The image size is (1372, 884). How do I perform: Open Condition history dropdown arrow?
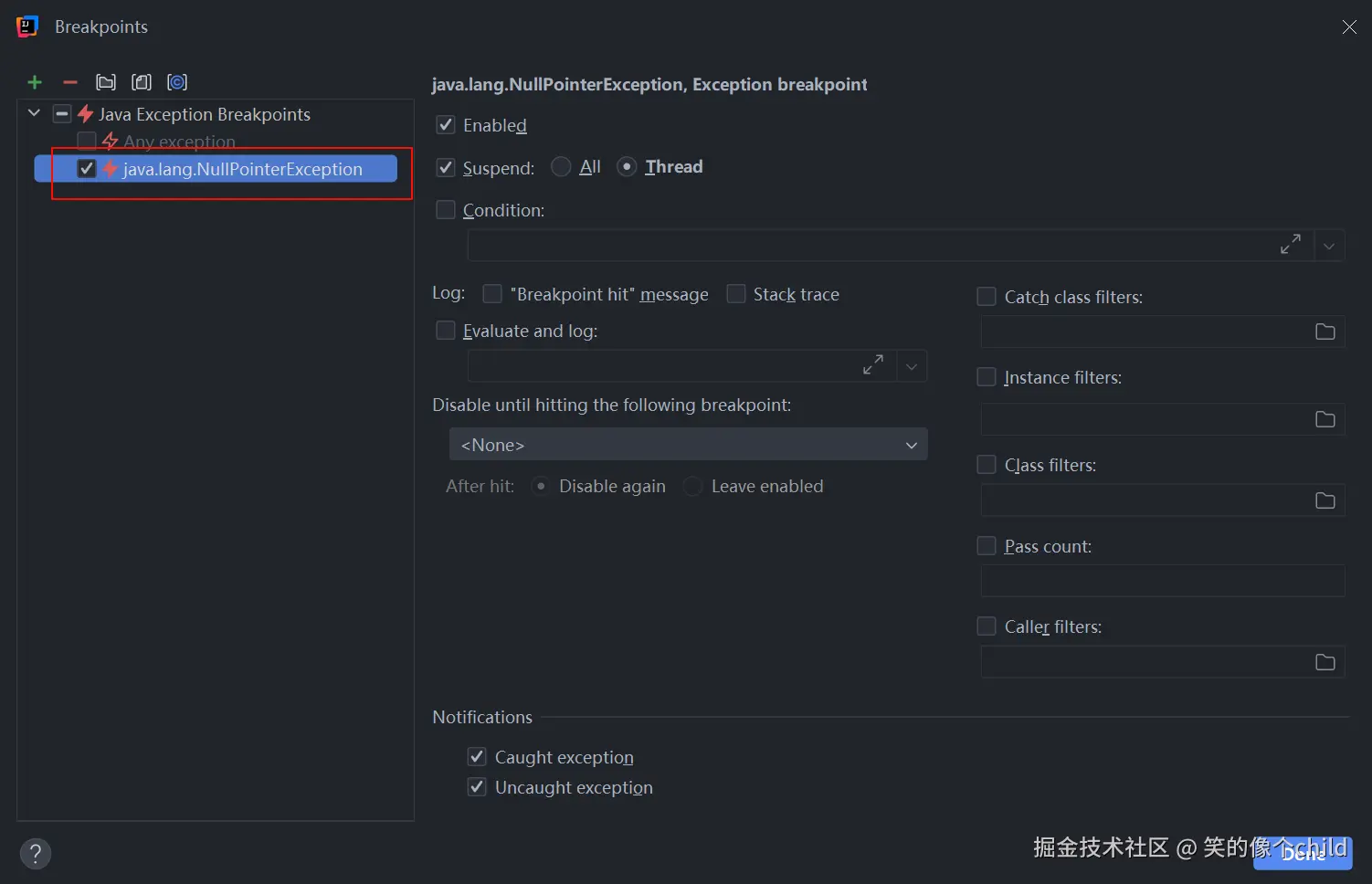click(1329, 246)
